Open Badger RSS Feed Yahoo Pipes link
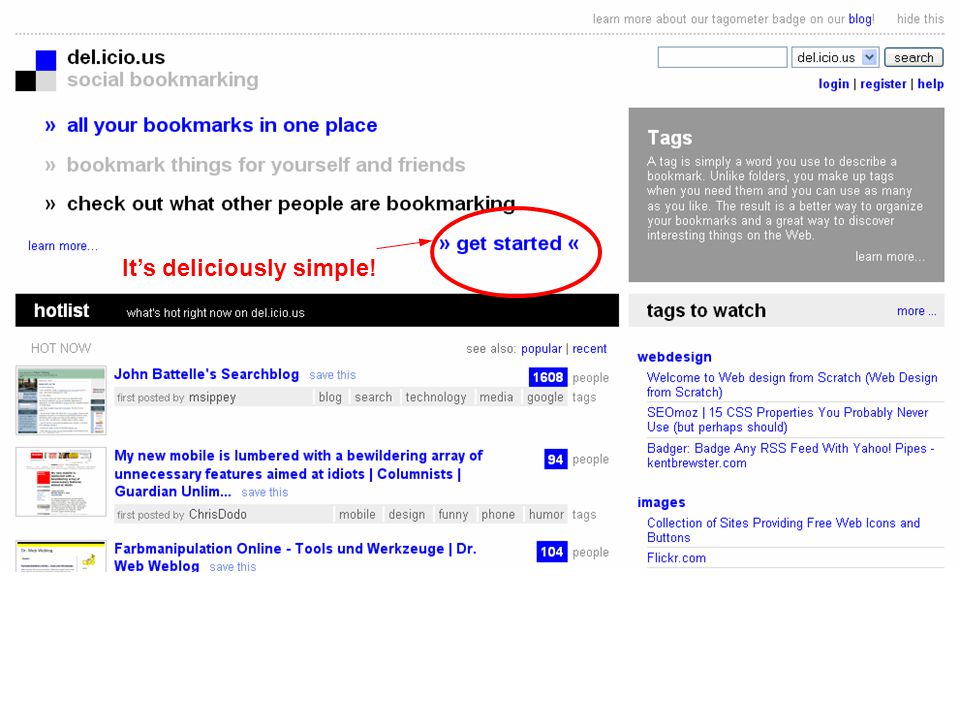This screenshot has width=960, height=720. (790, 455)
